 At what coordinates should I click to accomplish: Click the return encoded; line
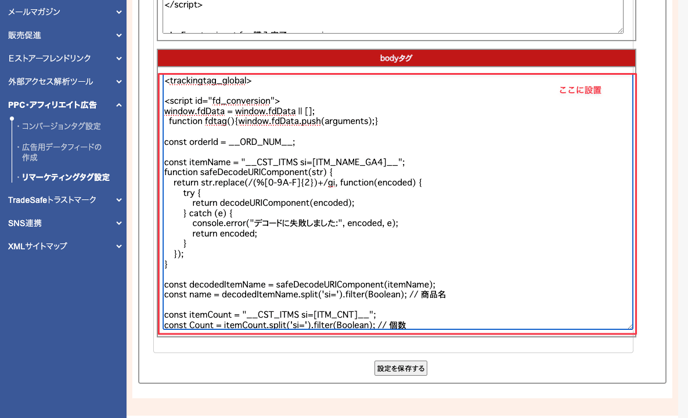click(x=225, y=234)
